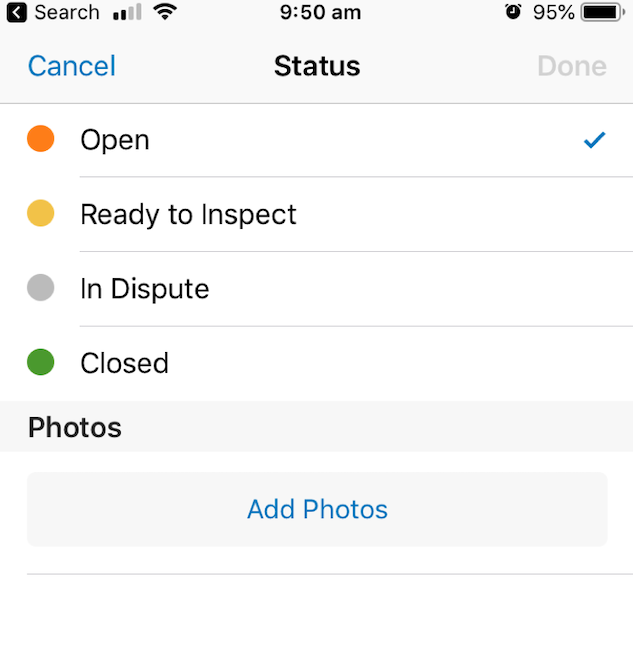The image size is (633, 650).
Task: Click the green Closed status dot
Action: [41, 362]
